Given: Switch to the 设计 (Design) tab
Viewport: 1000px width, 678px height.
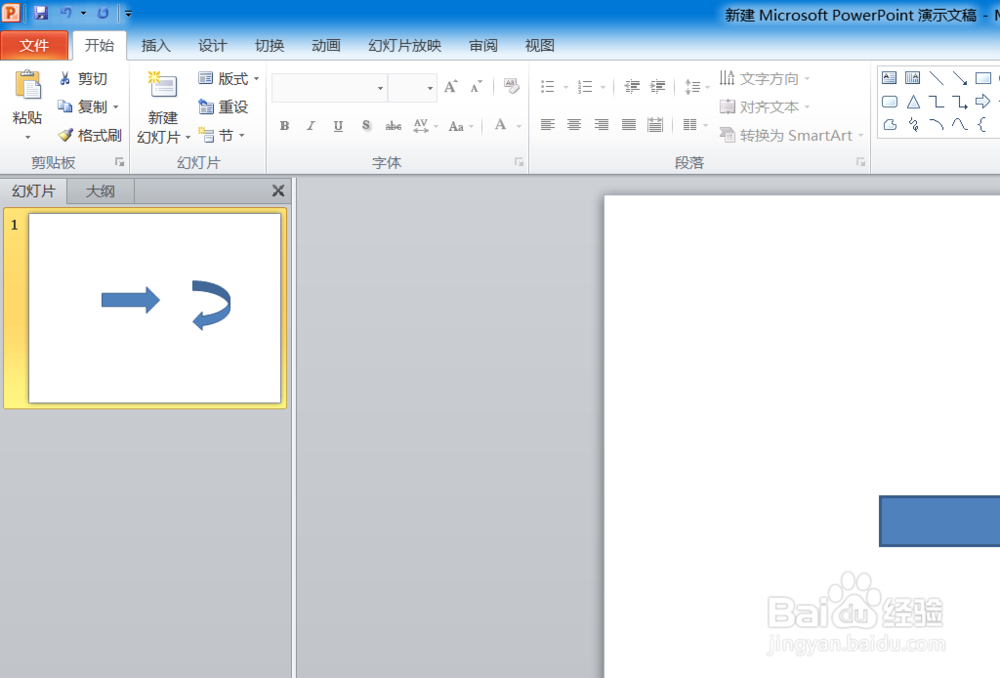Looking at the screenshot, I should click(212, 45).
